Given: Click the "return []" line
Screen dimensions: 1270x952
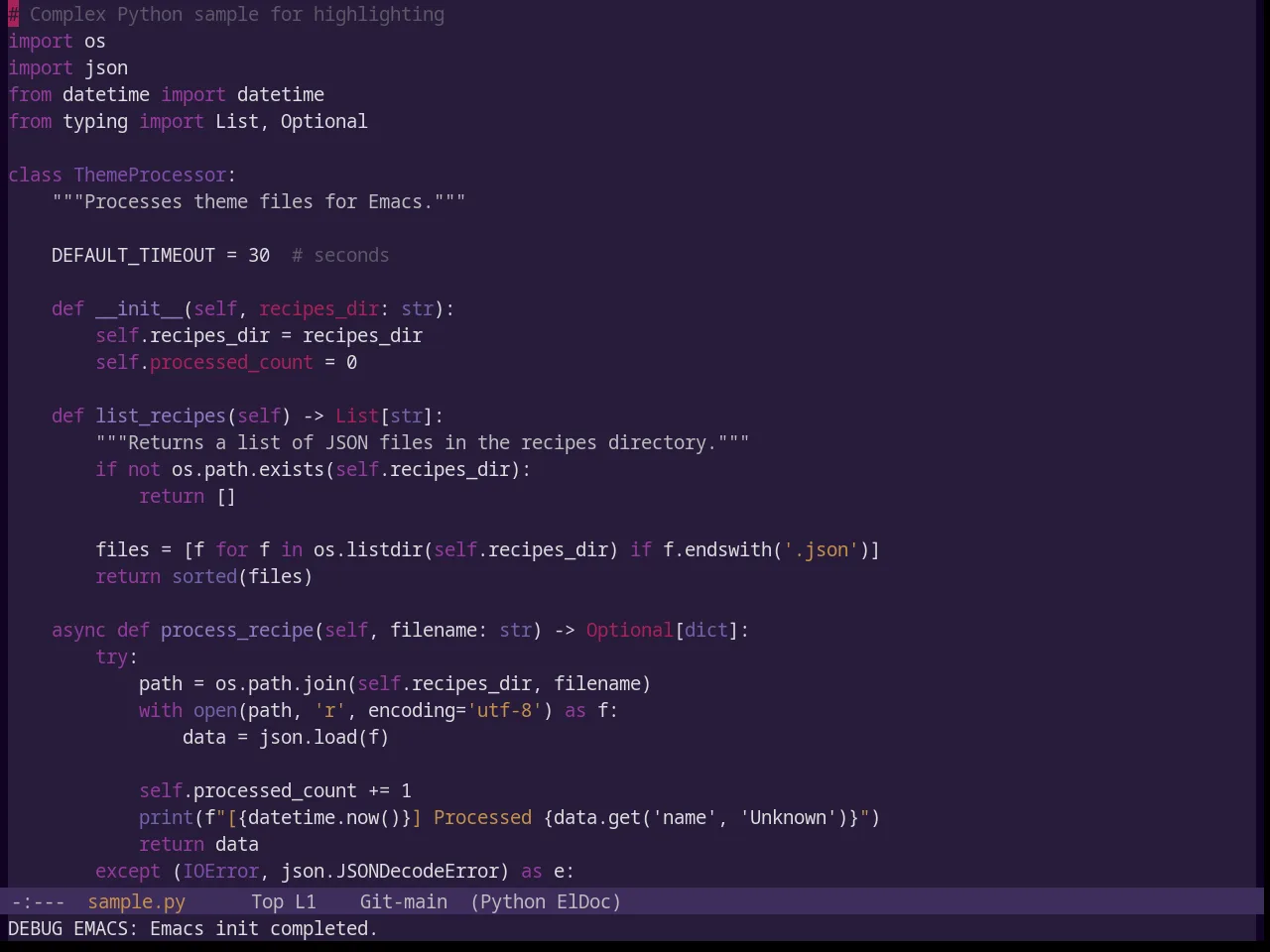Looking at the screenshot, I should coord(188,496).
